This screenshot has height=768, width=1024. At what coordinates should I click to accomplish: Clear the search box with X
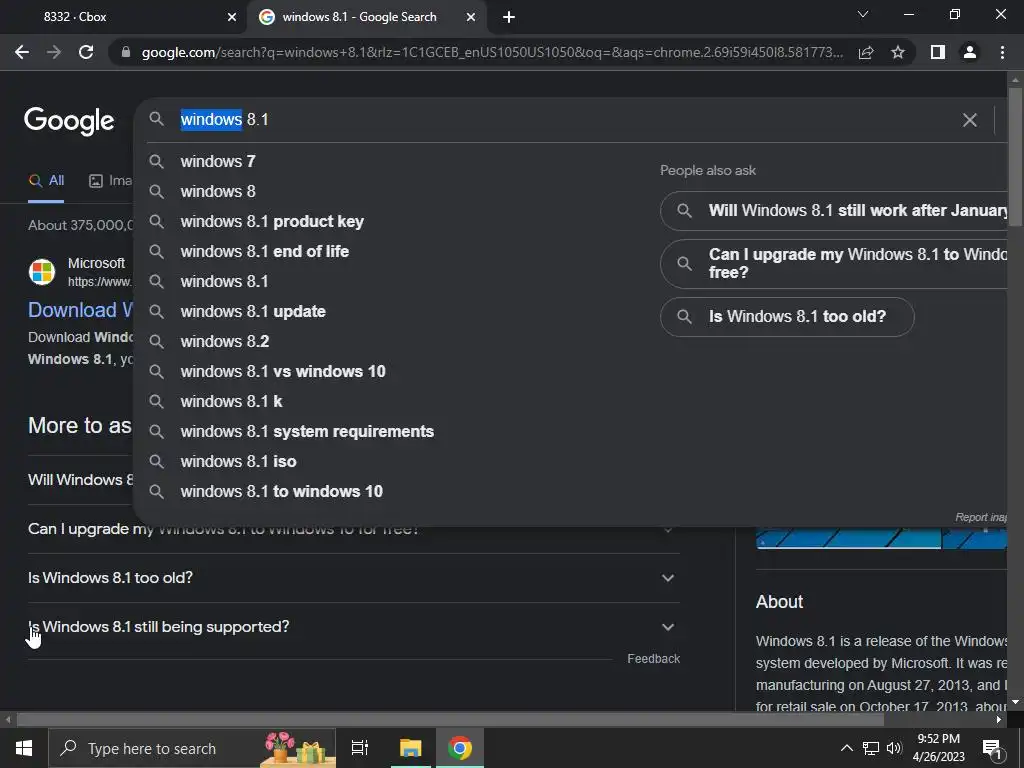pos(970,120)
